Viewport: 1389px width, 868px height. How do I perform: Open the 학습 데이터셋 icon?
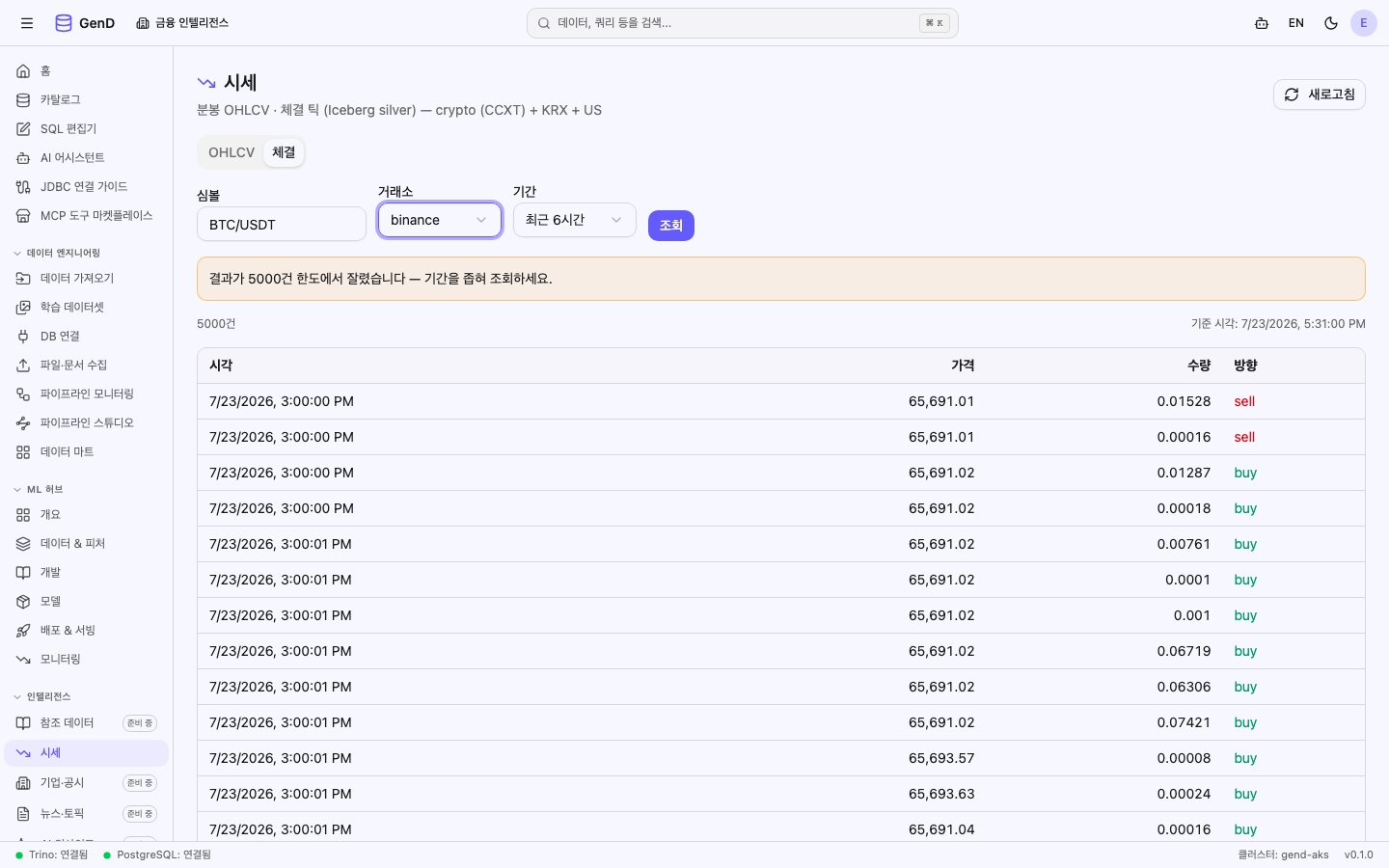tap(23, 308)
